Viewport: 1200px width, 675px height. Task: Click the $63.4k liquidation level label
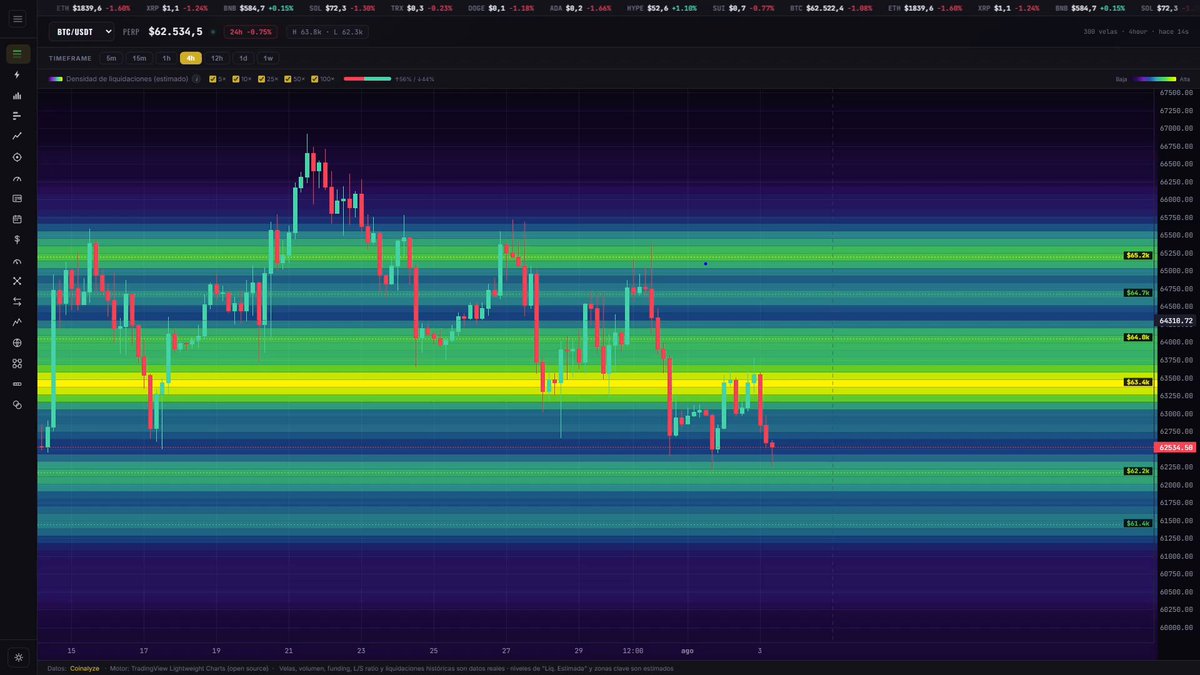point(1138,382)
